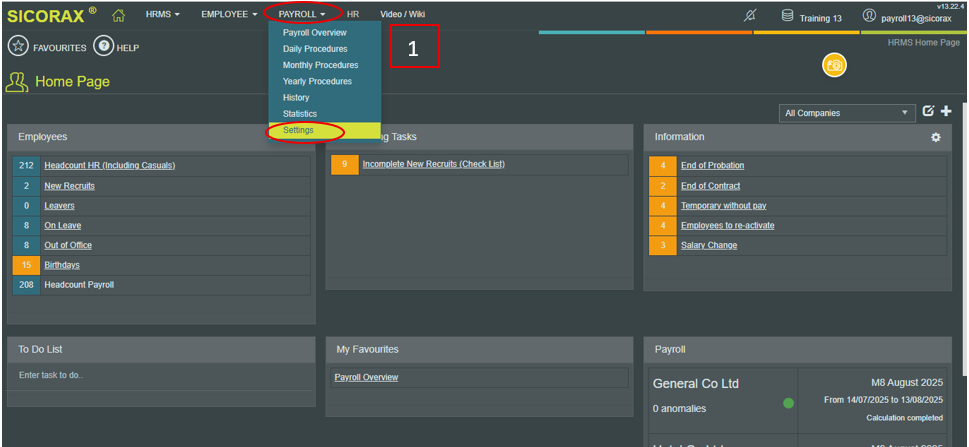Image resolution: width=969 pixels, height=447 pixels.
Task: Select Payroll Overview in the dropdown menu
Action: click(x=314, y=33)
